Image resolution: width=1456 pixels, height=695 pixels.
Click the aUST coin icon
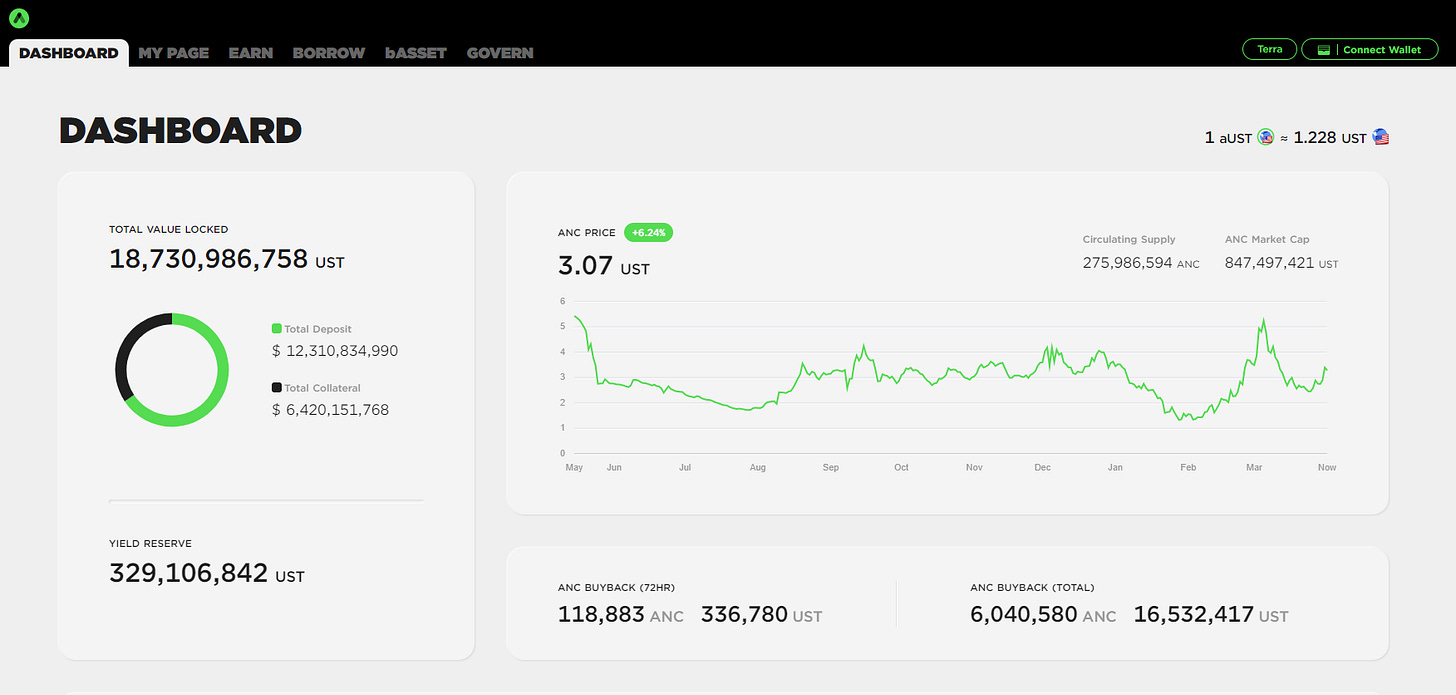point(1265,137)
